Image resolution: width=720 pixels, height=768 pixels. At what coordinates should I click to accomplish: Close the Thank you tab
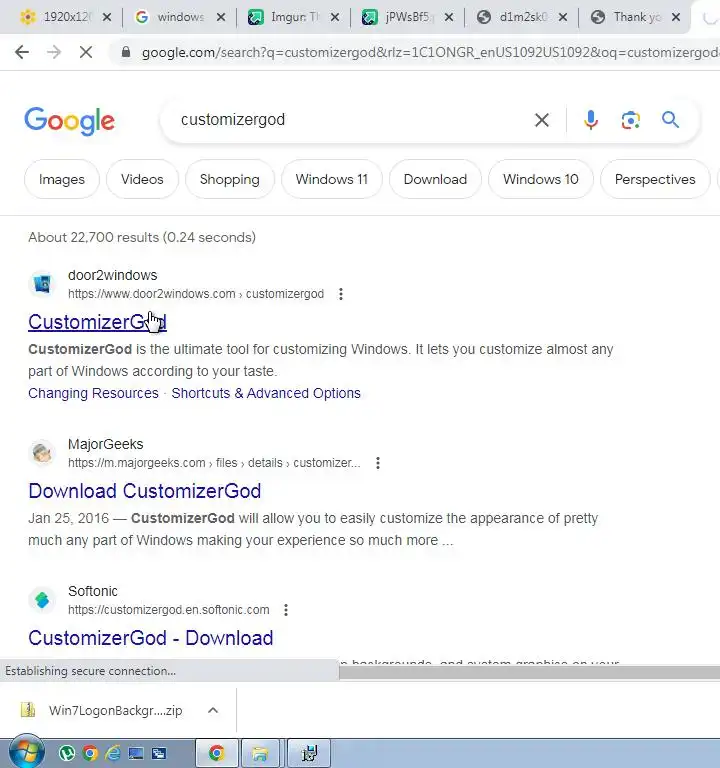pyautogui.click(x=676, y=17)
